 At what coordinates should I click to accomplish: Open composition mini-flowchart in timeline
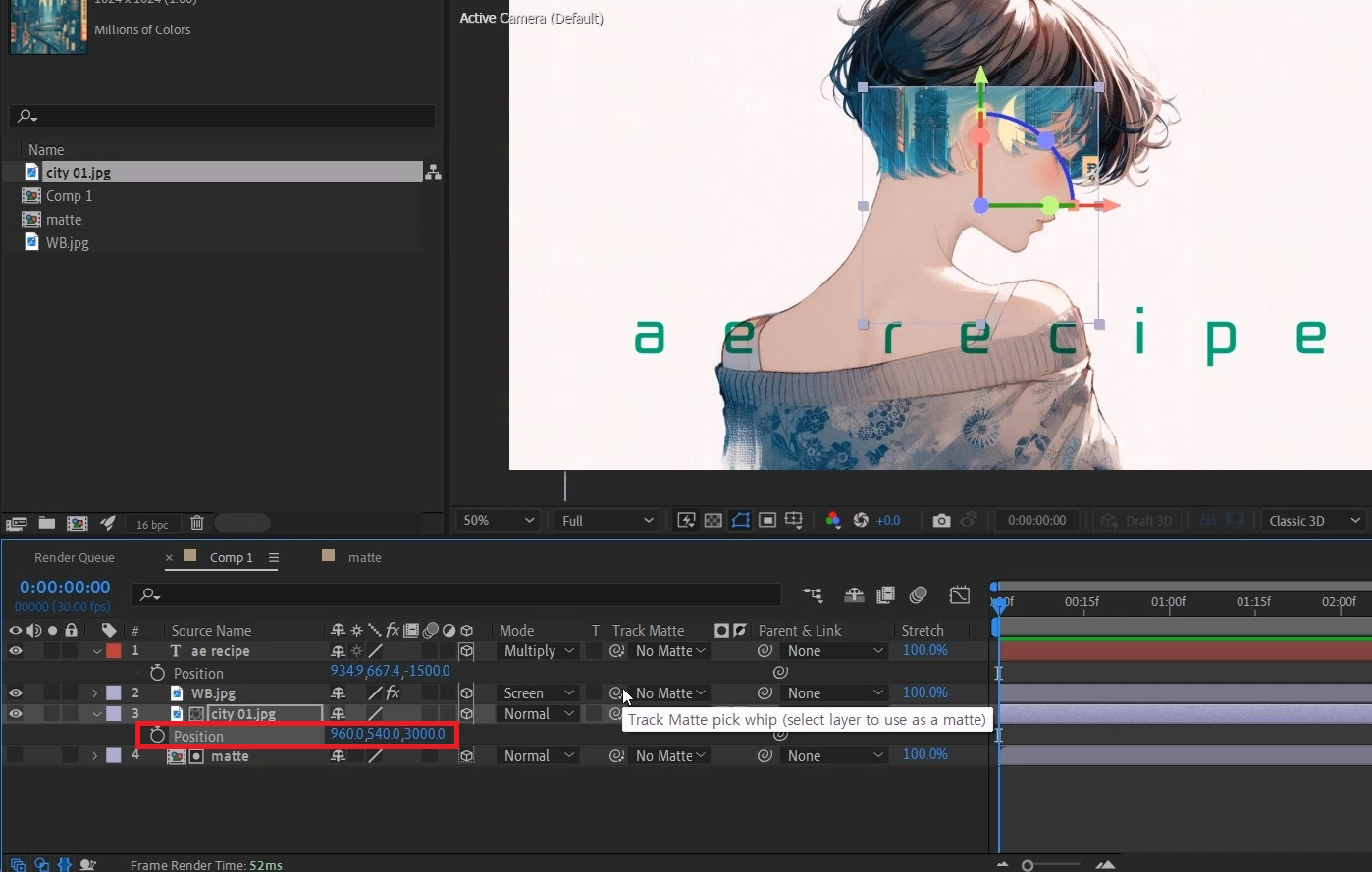pyautogui.click(x=813, y=595)
